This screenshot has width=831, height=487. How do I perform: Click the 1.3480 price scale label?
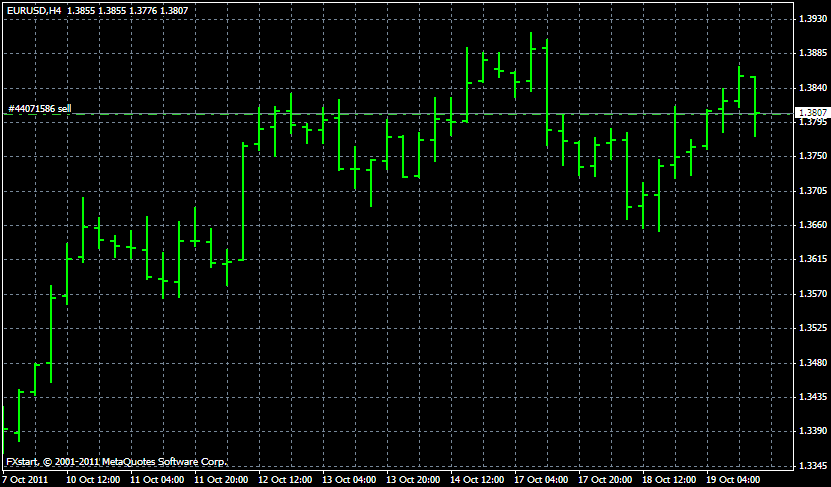coord(813,363)
